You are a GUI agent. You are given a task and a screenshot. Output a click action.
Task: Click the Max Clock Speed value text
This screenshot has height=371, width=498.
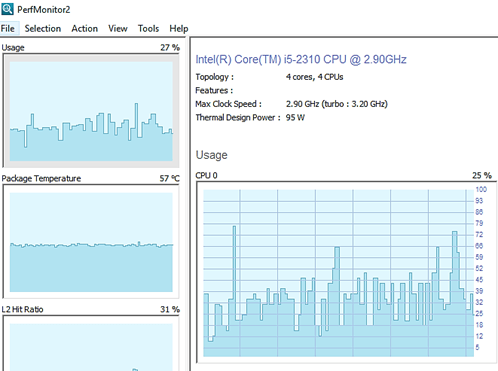337,104
